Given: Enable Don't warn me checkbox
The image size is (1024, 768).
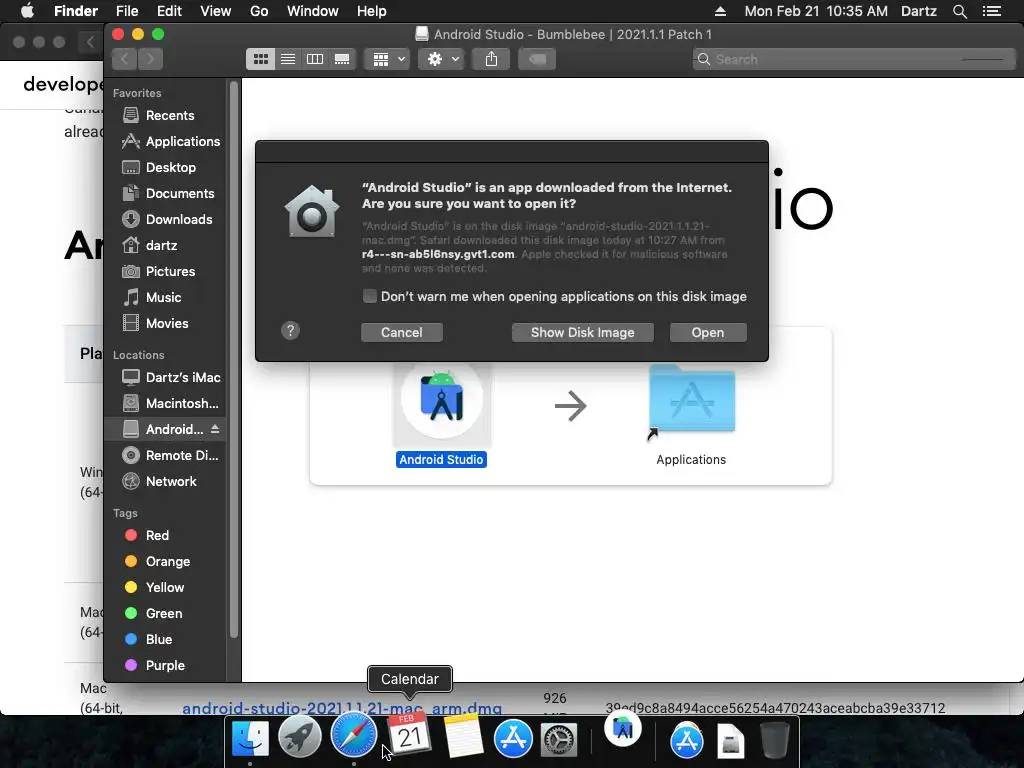Looking at the screenshot, I should tap(370, 296).
